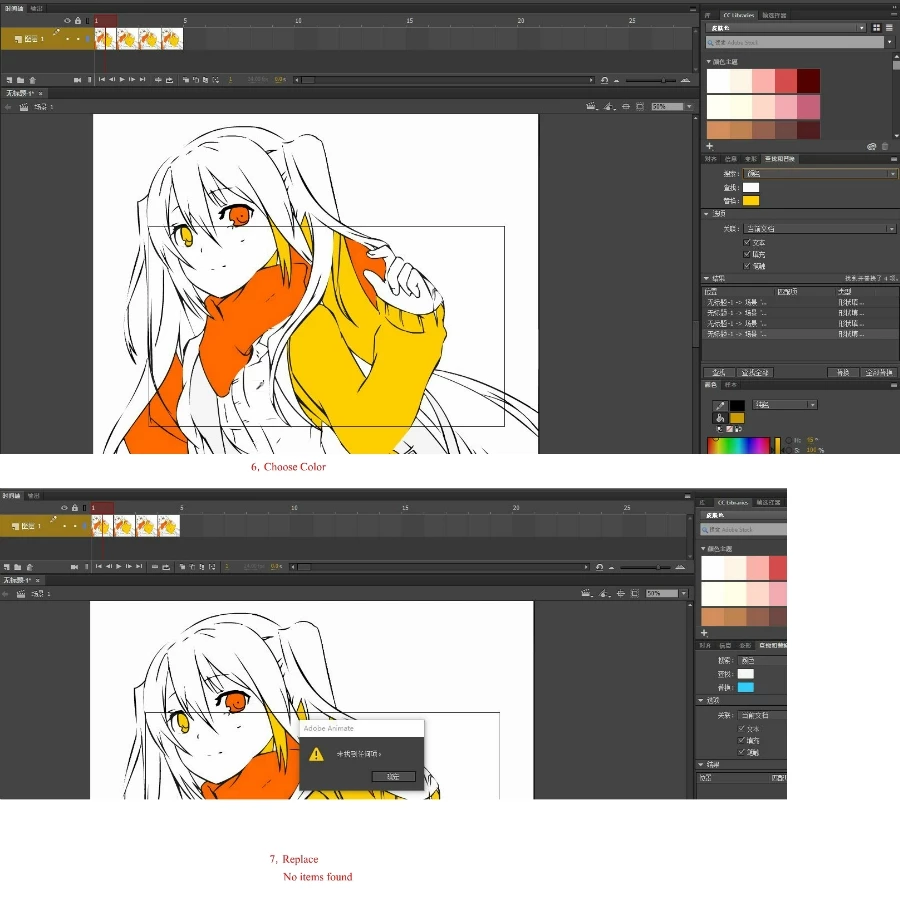Select H radio button in upper Color panel

[789, 440]
